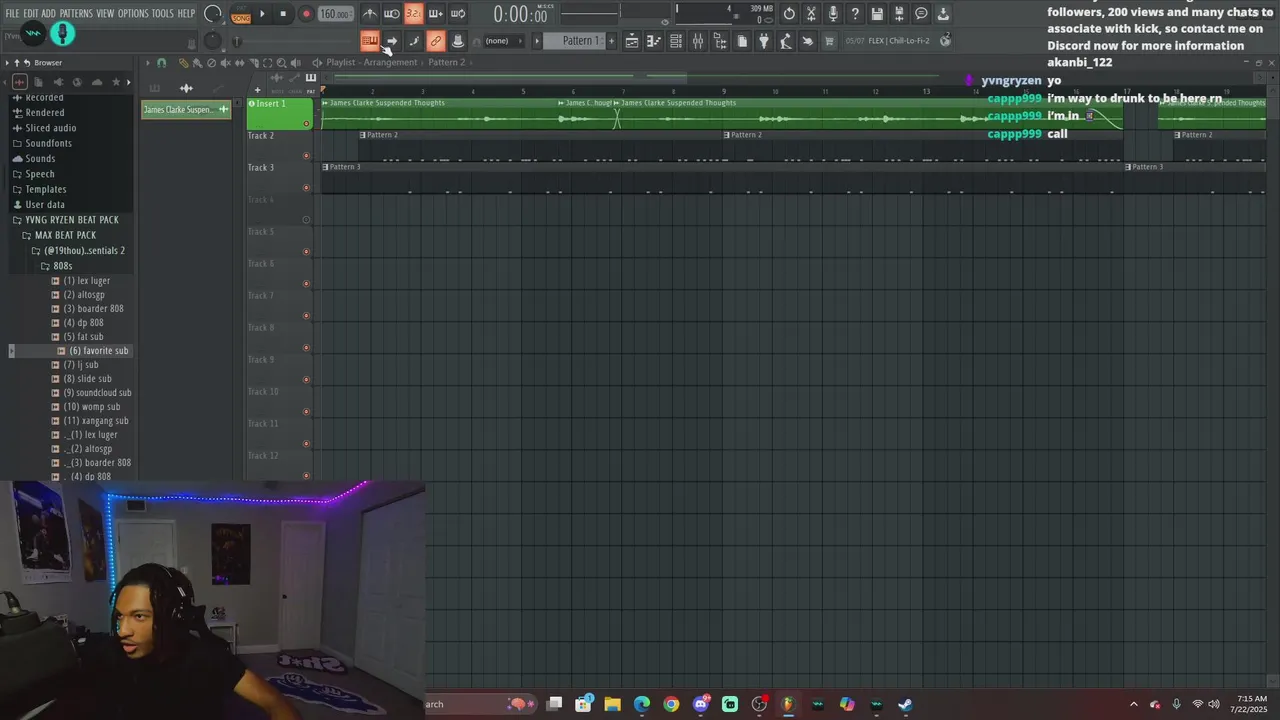This screenshot has width=1280, height=720.
Task: Open the Mixer view icon
Action: [x=698, y=41]
